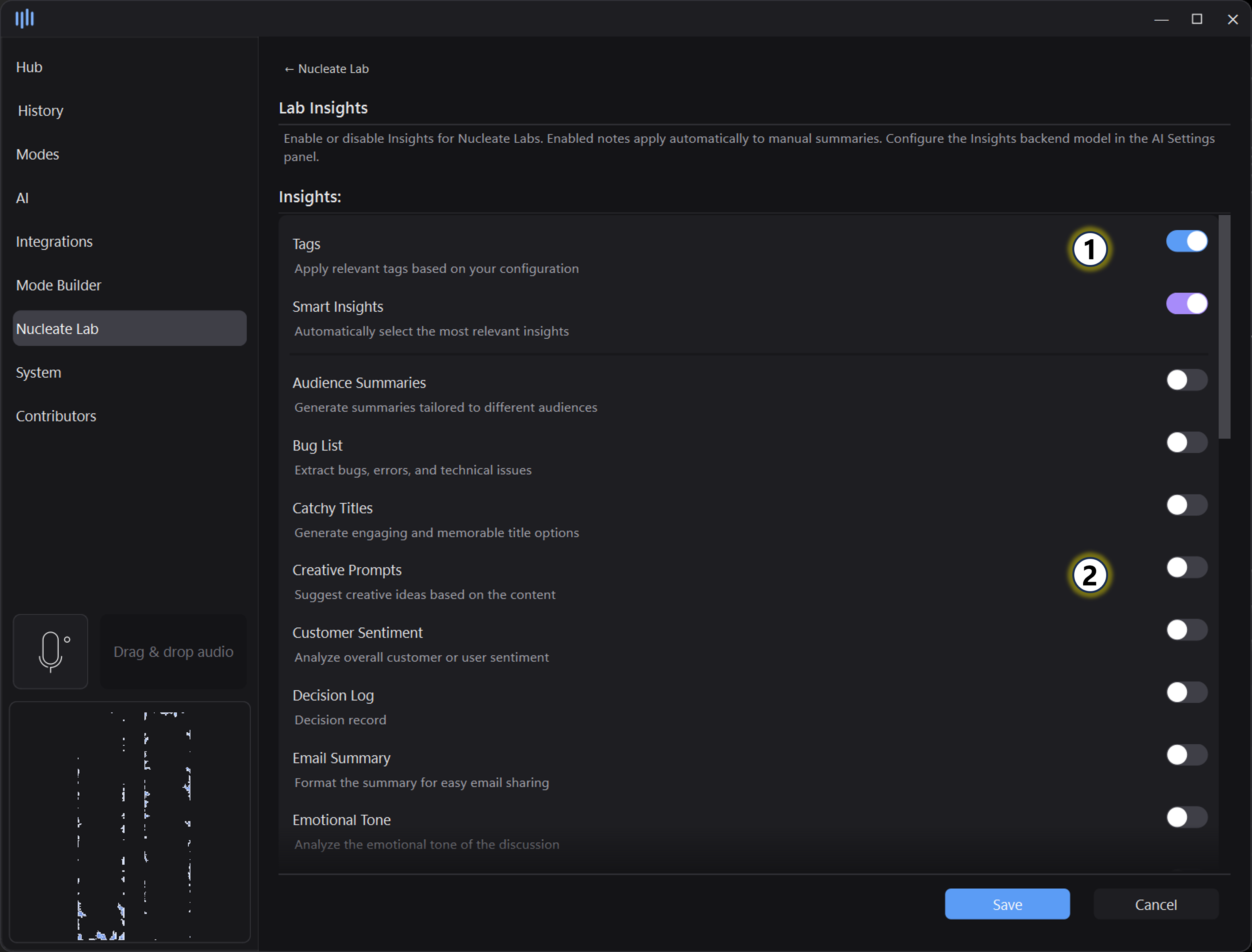Click the audio waveform visualizer panel
The width and height of the screenshot is (1252, 952).
(x=130, y=822)
